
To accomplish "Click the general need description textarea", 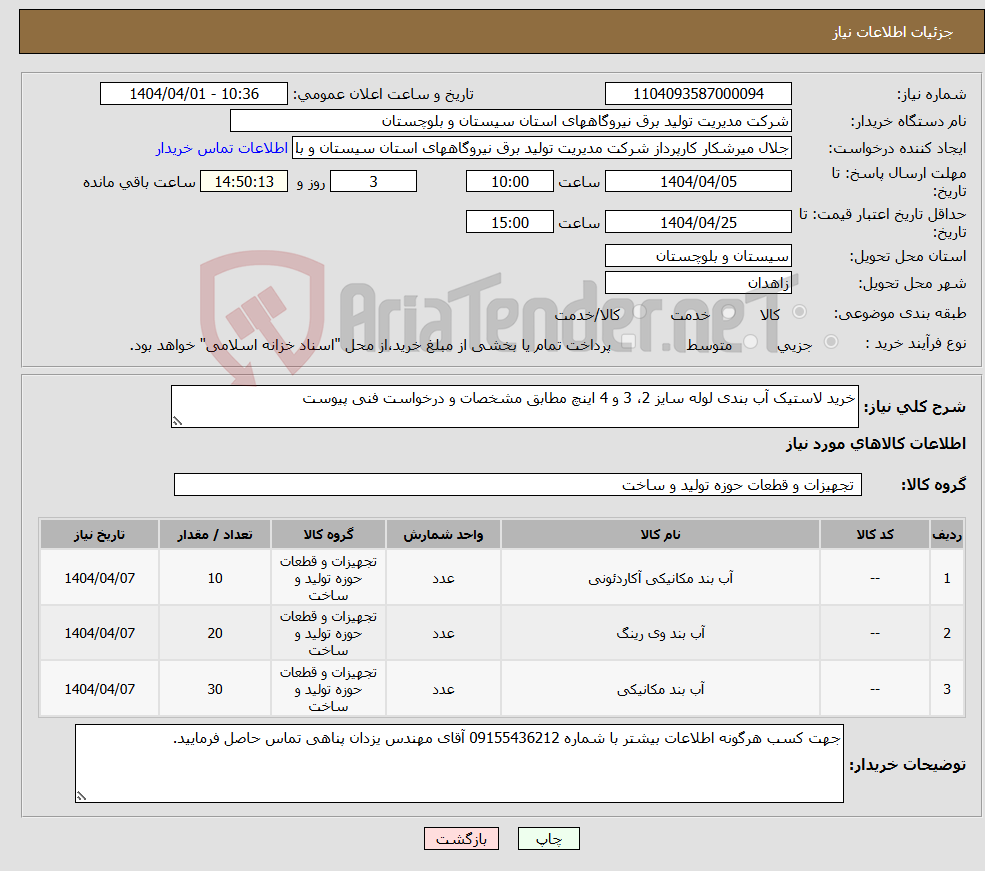I will click(514, 406).
